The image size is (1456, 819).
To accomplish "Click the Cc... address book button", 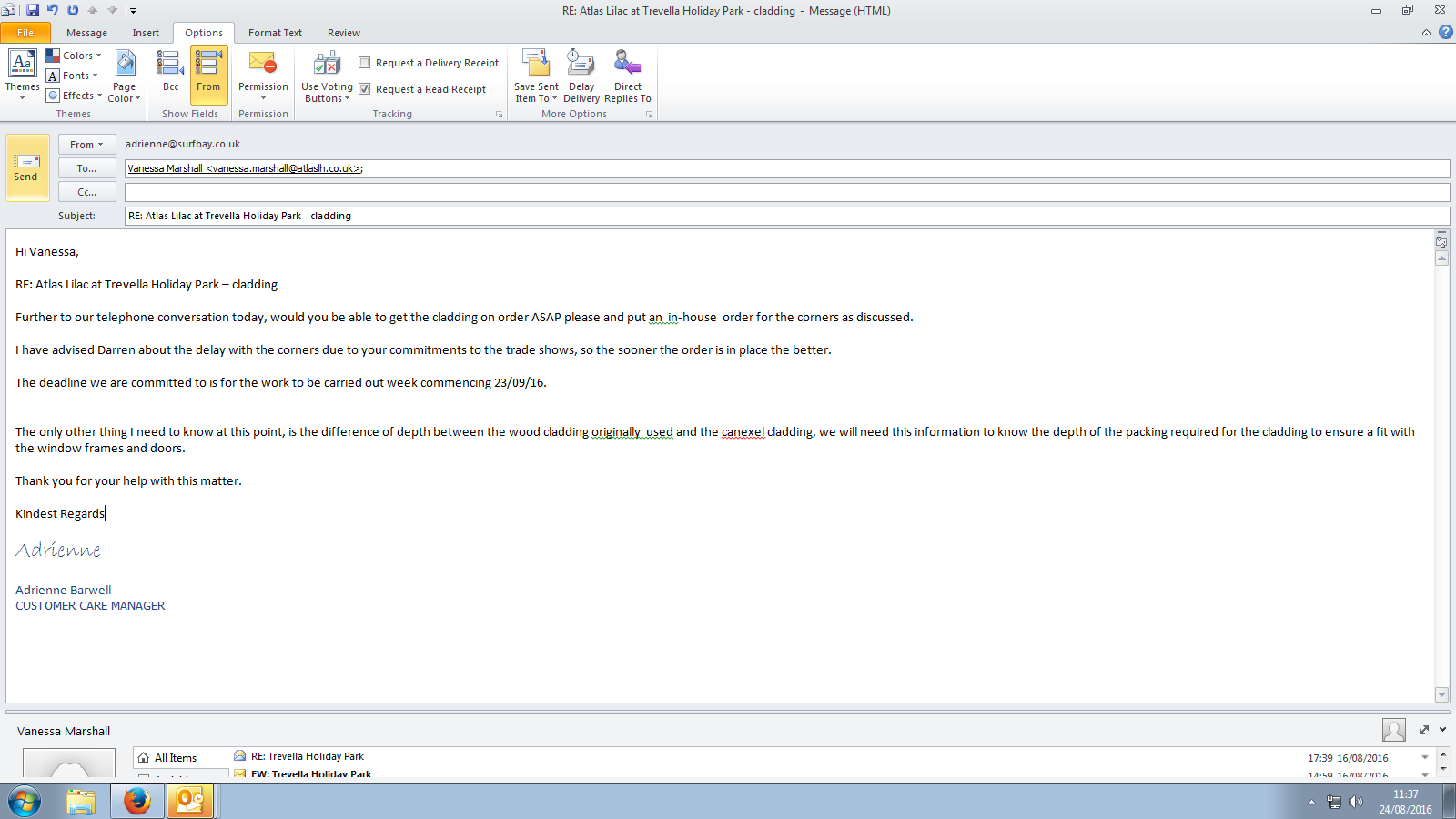I will click(86, 192).
